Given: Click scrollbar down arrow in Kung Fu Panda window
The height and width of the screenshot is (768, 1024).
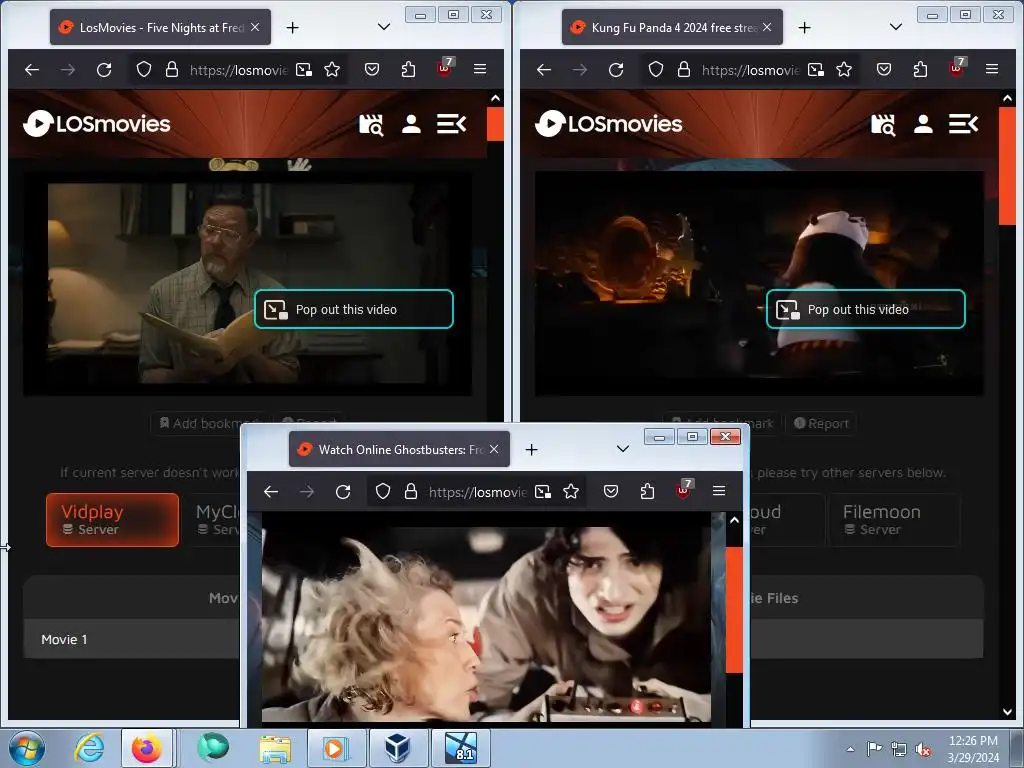Looking at the screenshot, I should pyautogui.click(x=1007, y=712).
